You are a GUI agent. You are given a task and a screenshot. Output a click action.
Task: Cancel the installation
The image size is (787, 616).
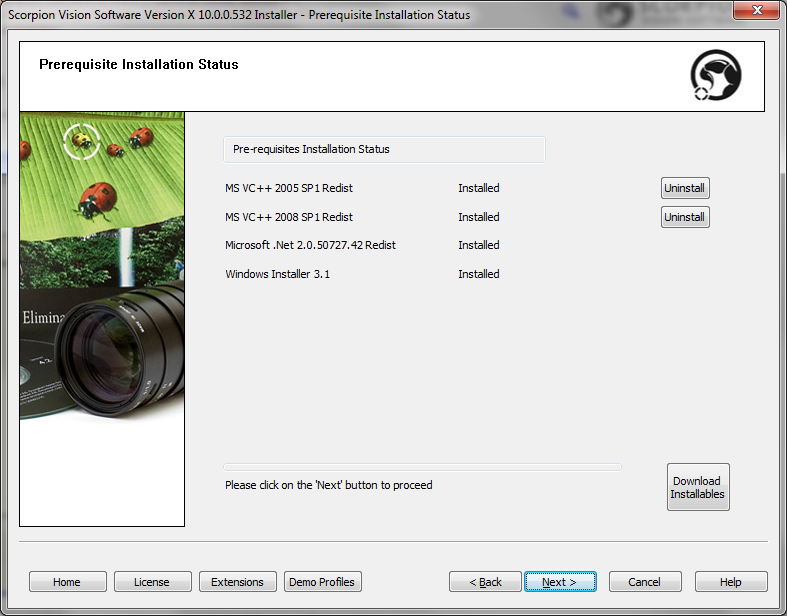click(x=645, y=582)
